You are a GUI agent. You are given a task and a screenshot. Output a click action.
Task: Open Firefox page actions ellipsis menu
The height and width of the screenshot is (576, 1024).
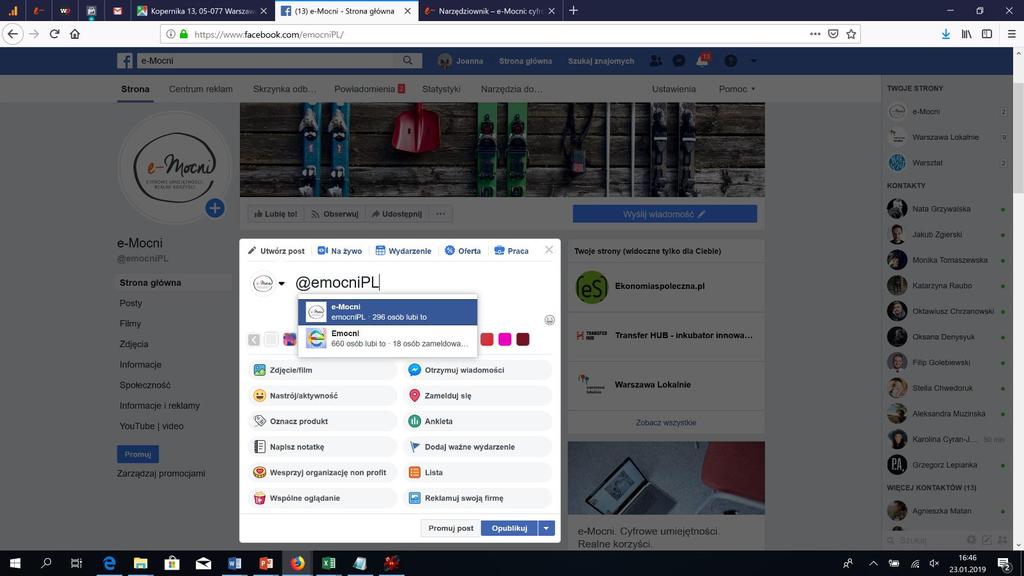[x=815, y=34]
